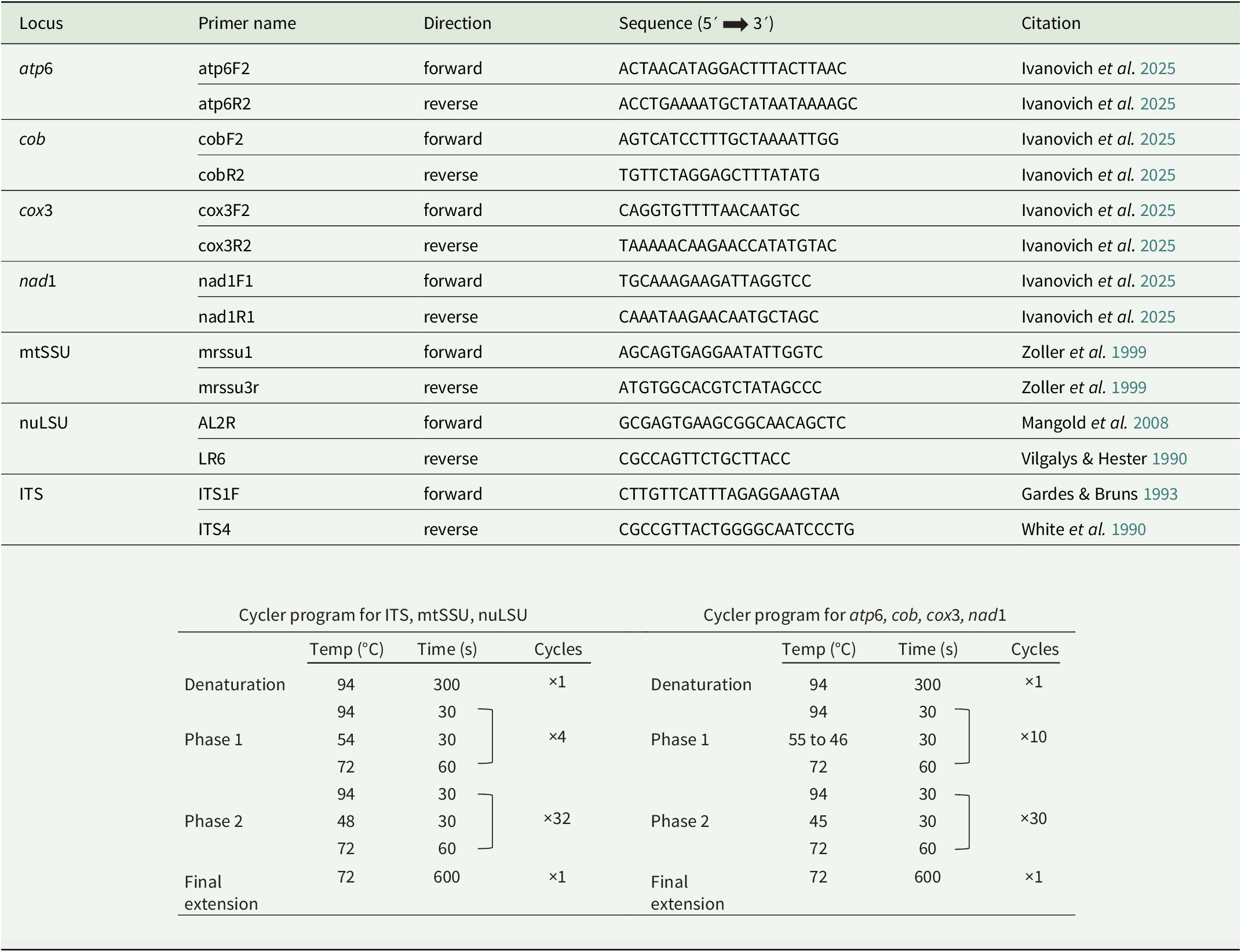The image size is (1241, 952).
Task: Open Gardes & Bruns 1993 reference link
Action: [x=1160, y=494]
